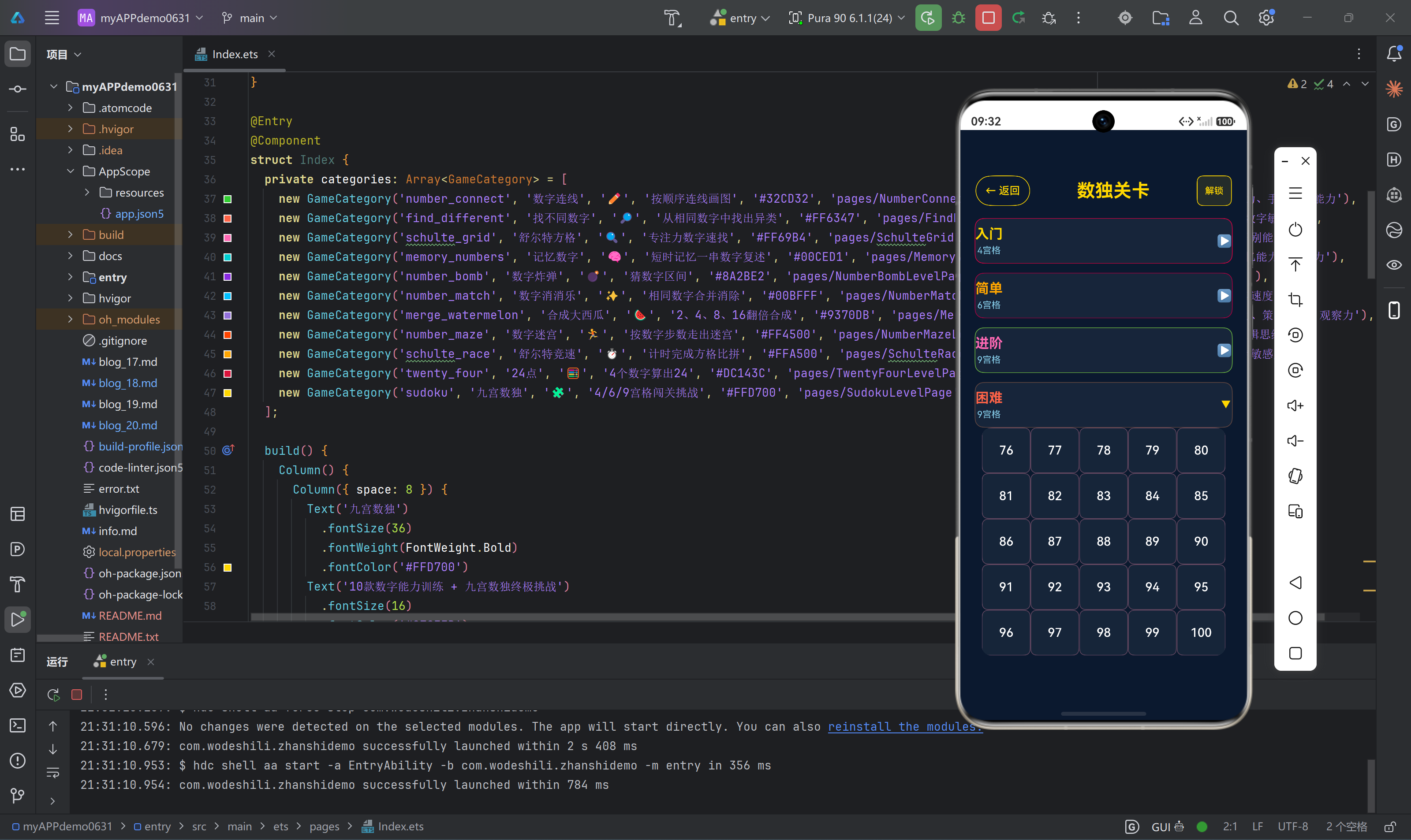1411x840 pixels.
Task: Collapse the AppScope folder
Action: pos(70,171)
